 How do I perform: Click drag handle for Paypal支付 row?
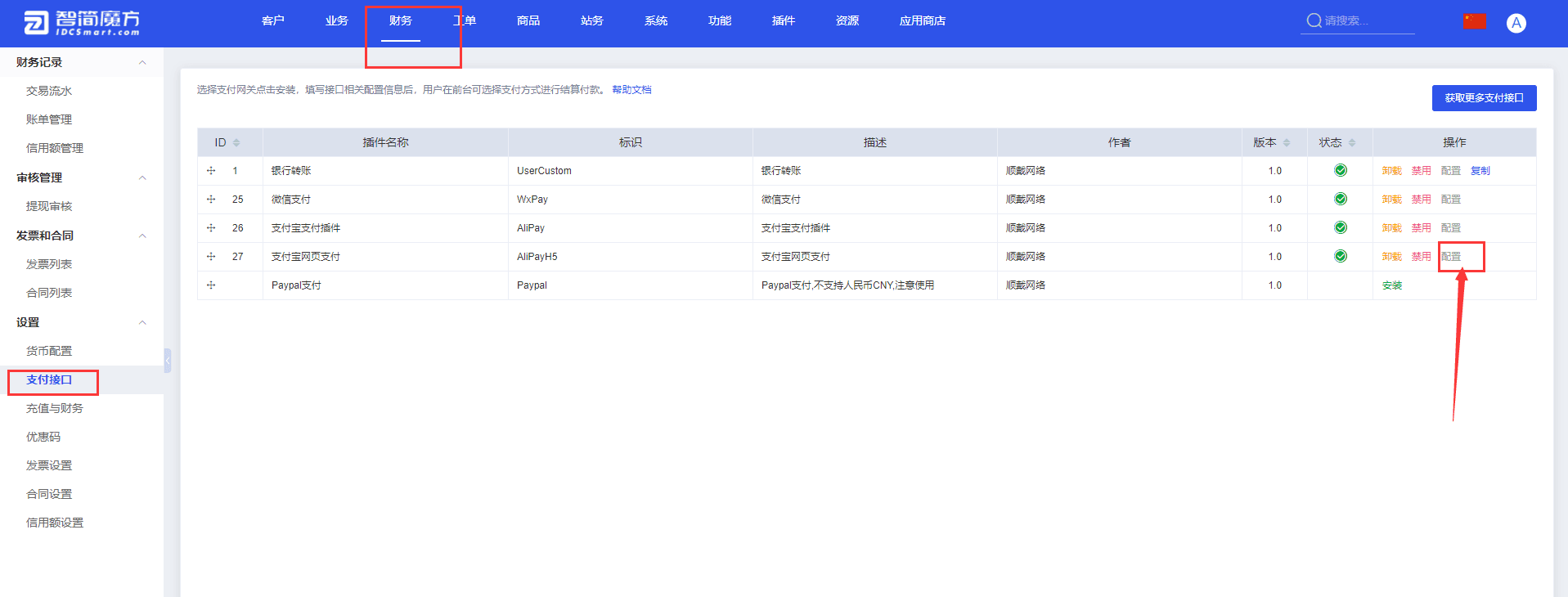(211, 285)
